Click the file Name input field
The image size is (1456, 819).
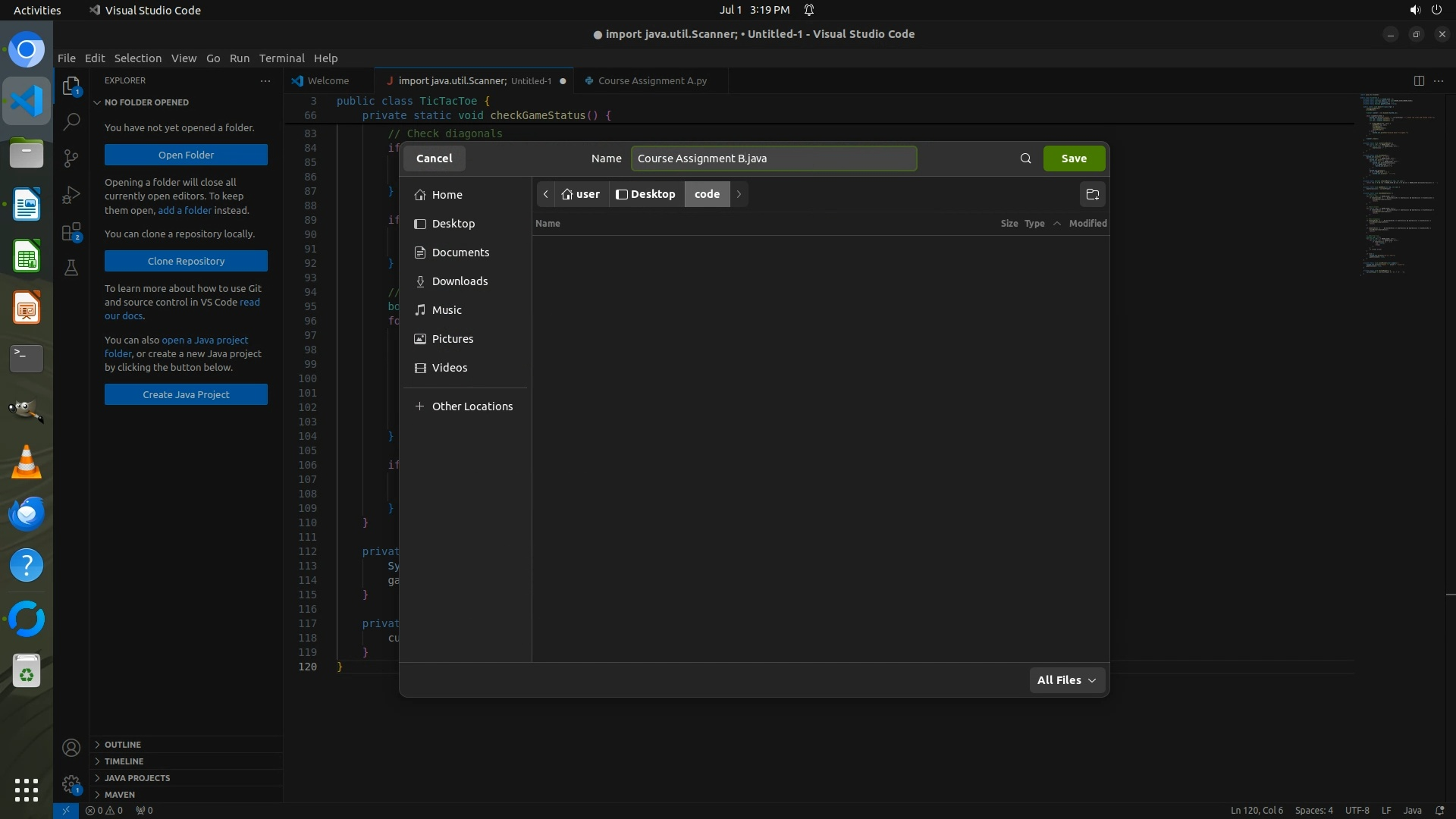click(x=773, y=158)
